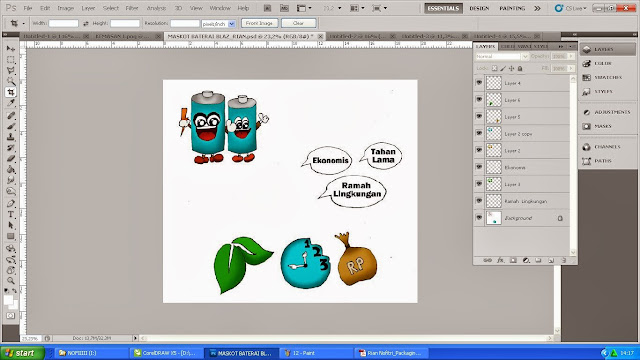This screenshot has height=360, width=640.
Task: Select the Clone Stamp tool
Action: click(x=11, y=137)
